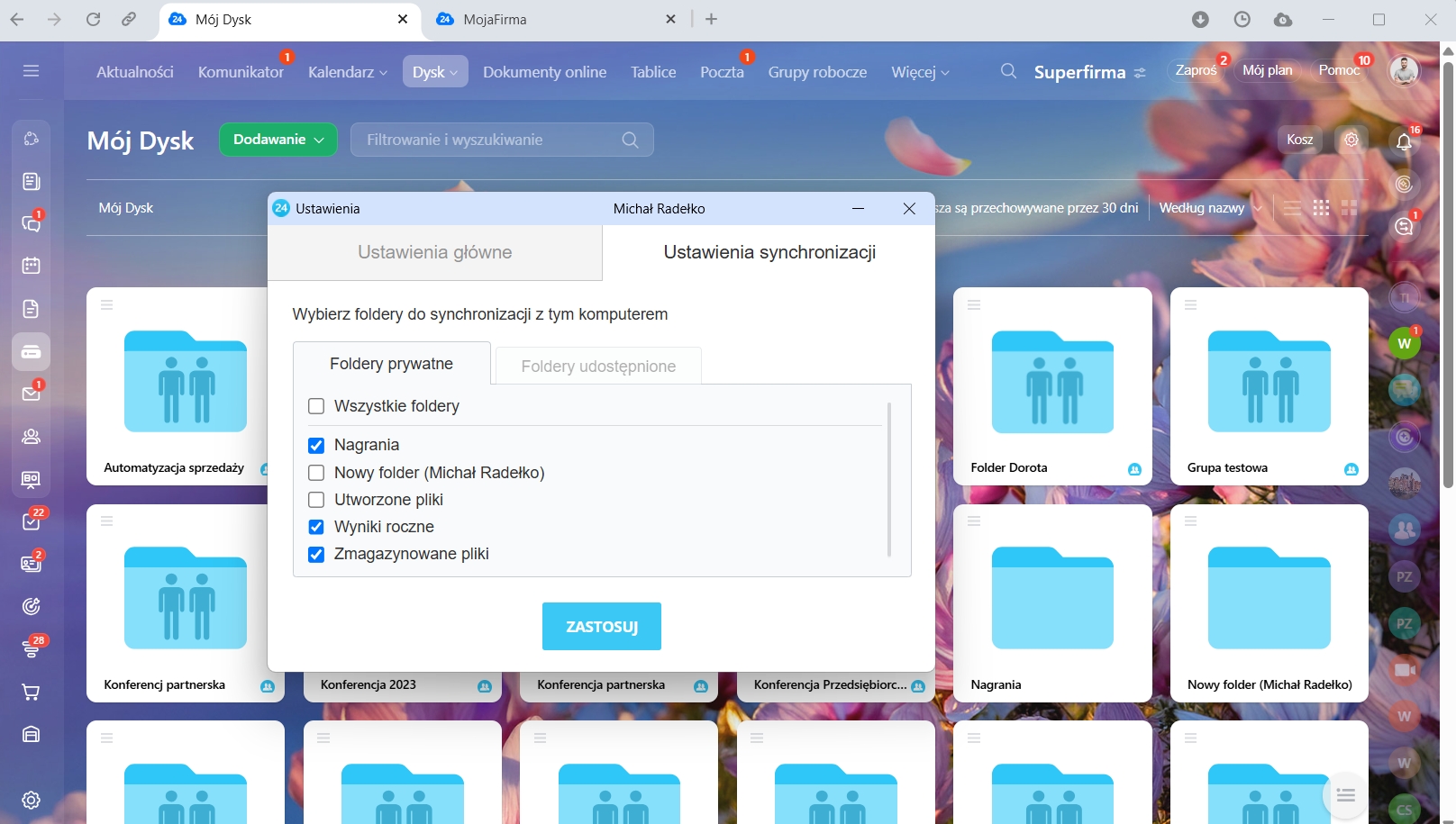Open the Superfirma settings toggle icon

1140,73
